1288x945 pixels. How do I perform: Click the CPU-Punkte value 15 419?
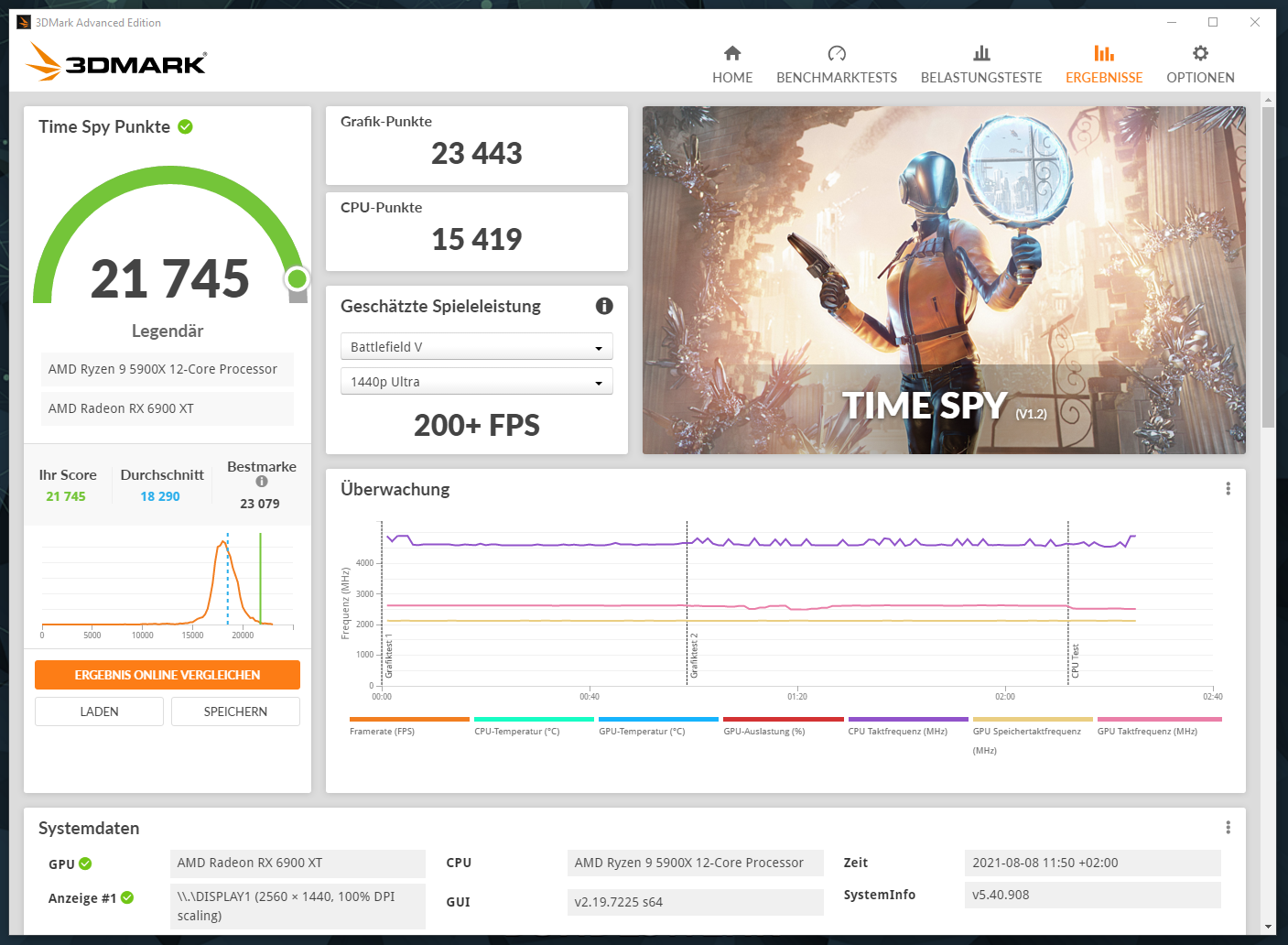[476, 239]
